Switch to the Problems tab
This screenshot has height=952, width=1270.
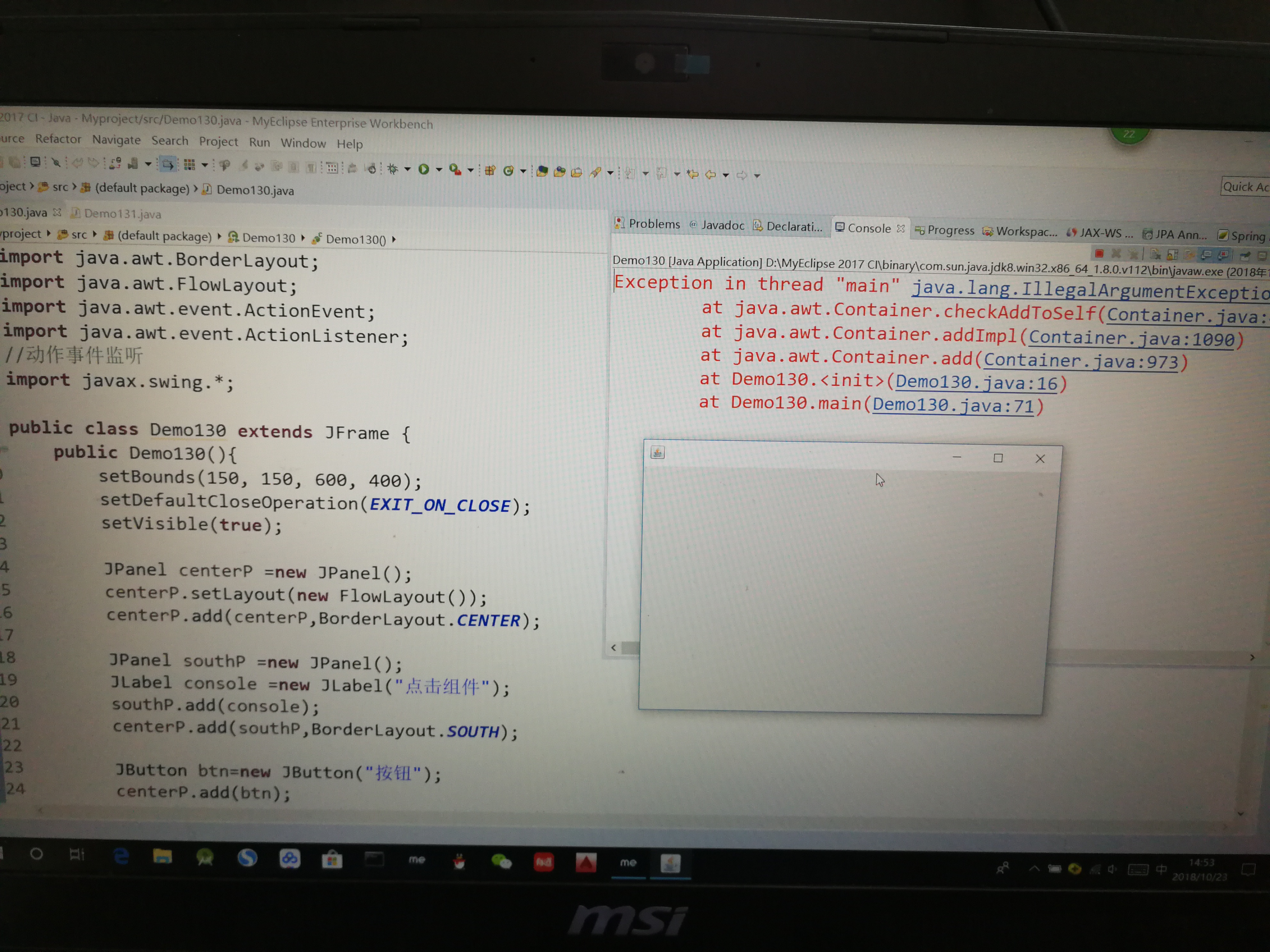tap(647, 224)
